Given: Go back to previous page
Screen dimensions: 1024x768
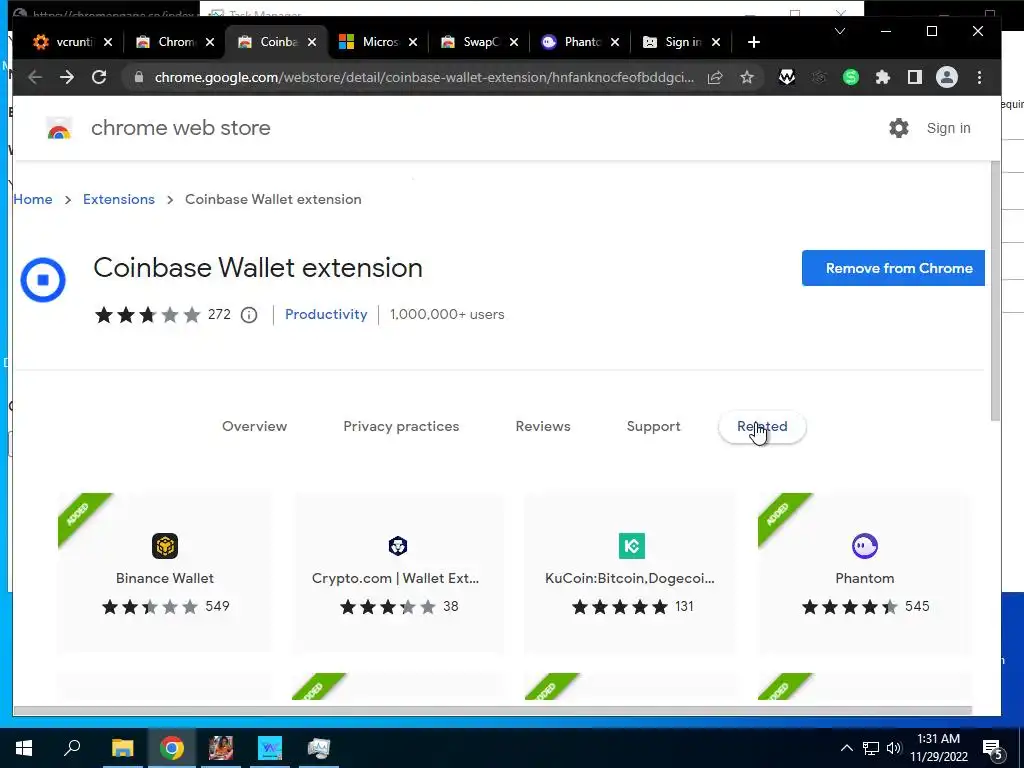Looking at the screenshot, I should coord(35,77).
